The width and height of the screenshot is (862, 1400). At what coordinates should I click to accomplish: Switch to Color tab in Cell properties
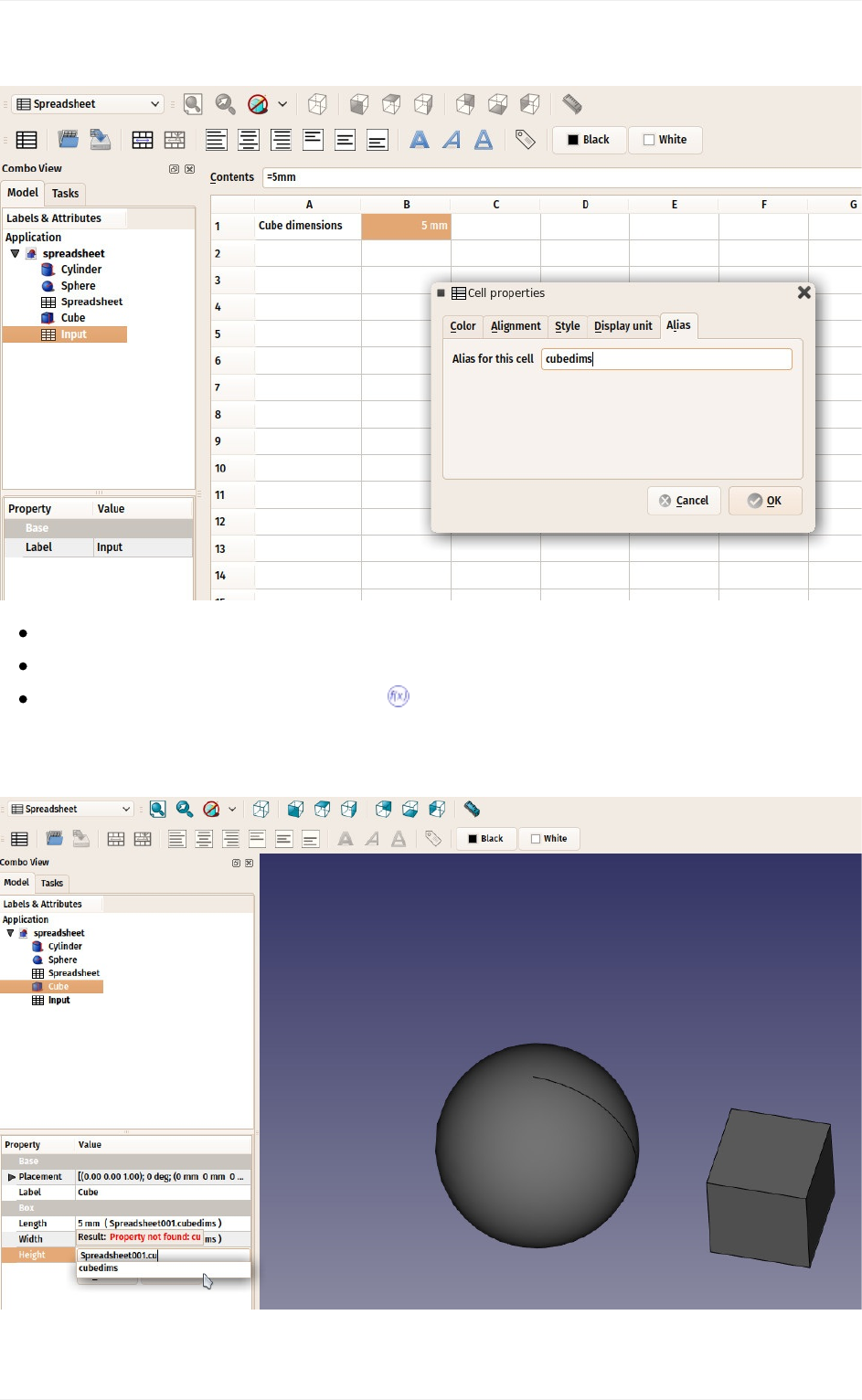463,326
